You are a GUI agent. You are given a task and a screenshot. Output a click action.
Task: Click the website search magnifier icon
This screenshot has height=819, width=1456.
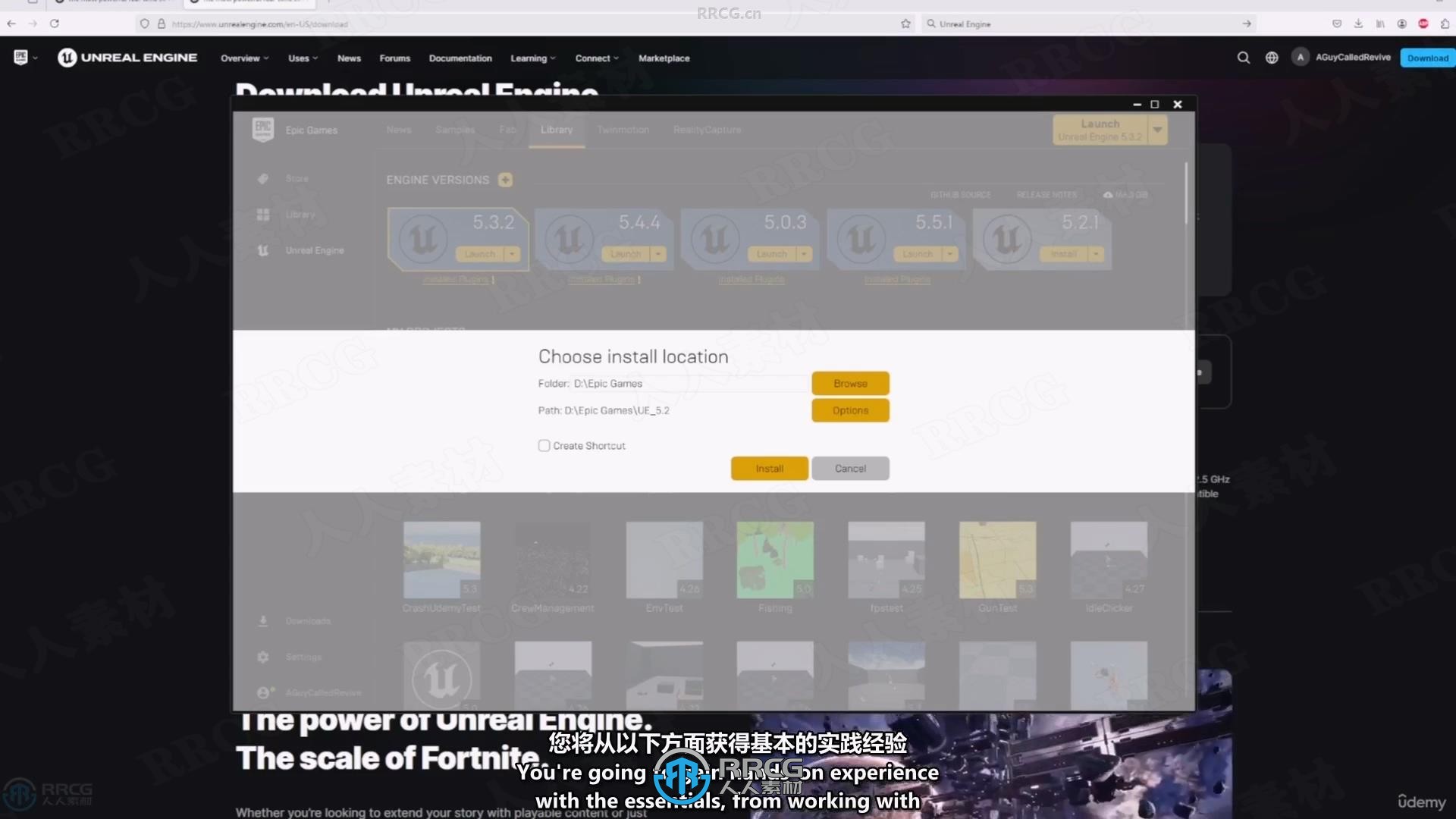[x=1243, y=58]
